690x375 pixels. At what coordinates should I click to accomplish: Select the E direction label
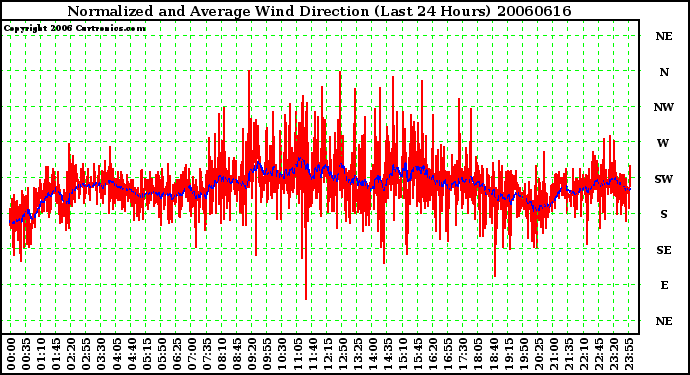[x=664, y=285]
